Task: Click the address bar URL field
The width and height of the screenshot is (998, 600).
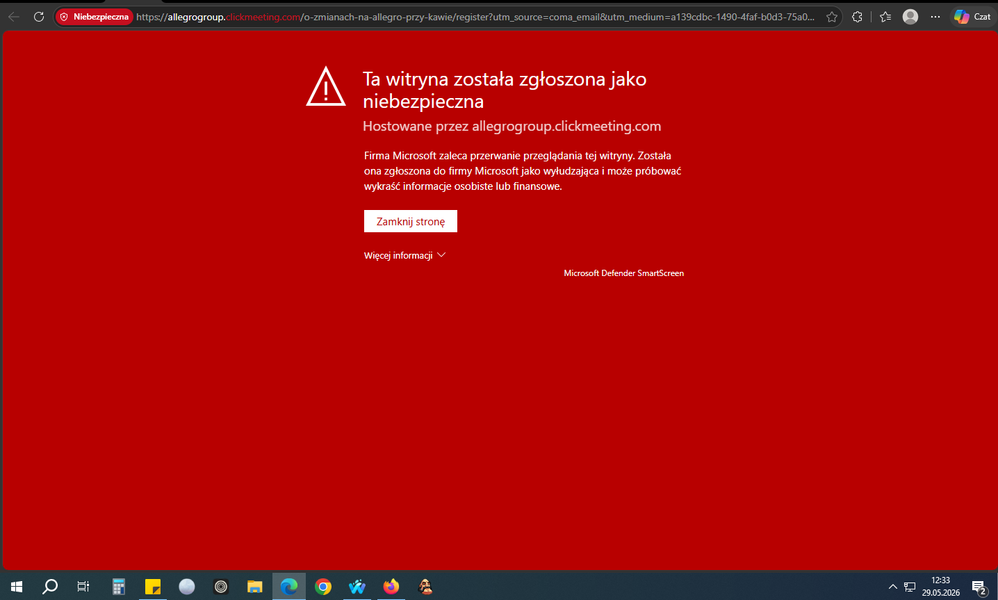Action: pyautogui.click(x=475, y=17)
